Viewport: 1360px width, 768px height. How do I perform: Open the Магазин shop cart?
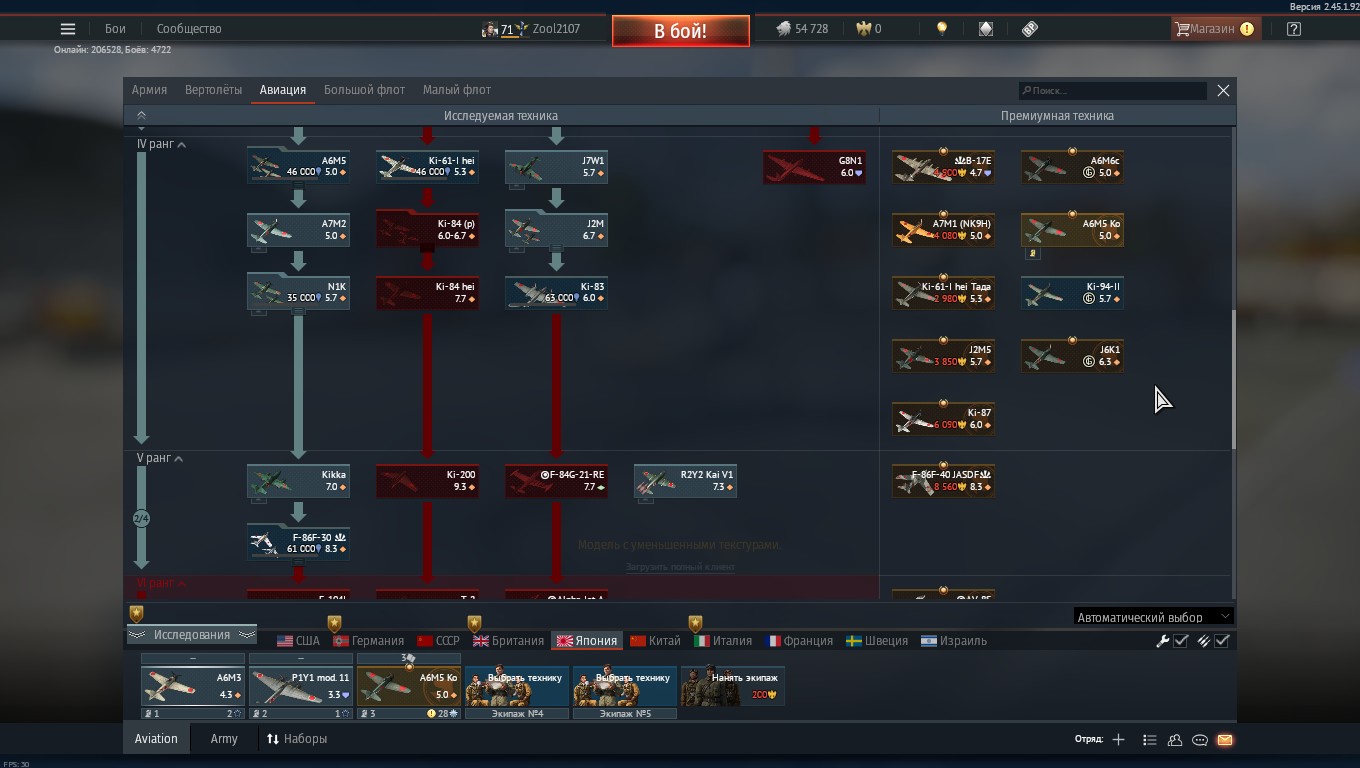pos(1214,29)
